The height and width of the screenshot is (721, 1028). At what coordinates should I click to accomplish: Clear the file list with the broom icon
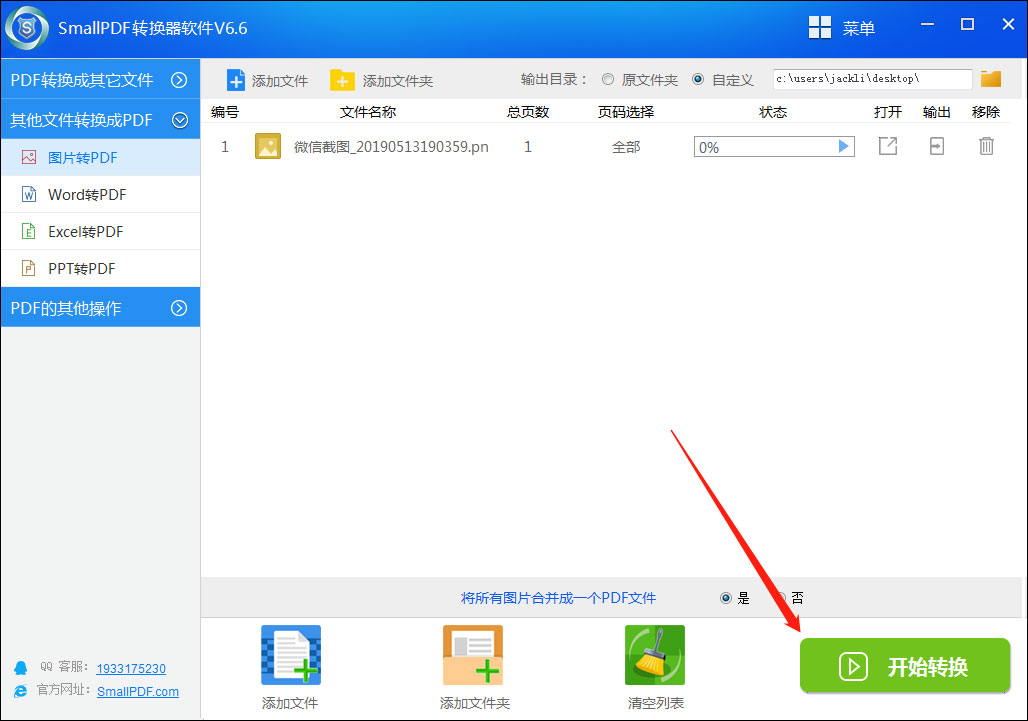coord(654,655)
